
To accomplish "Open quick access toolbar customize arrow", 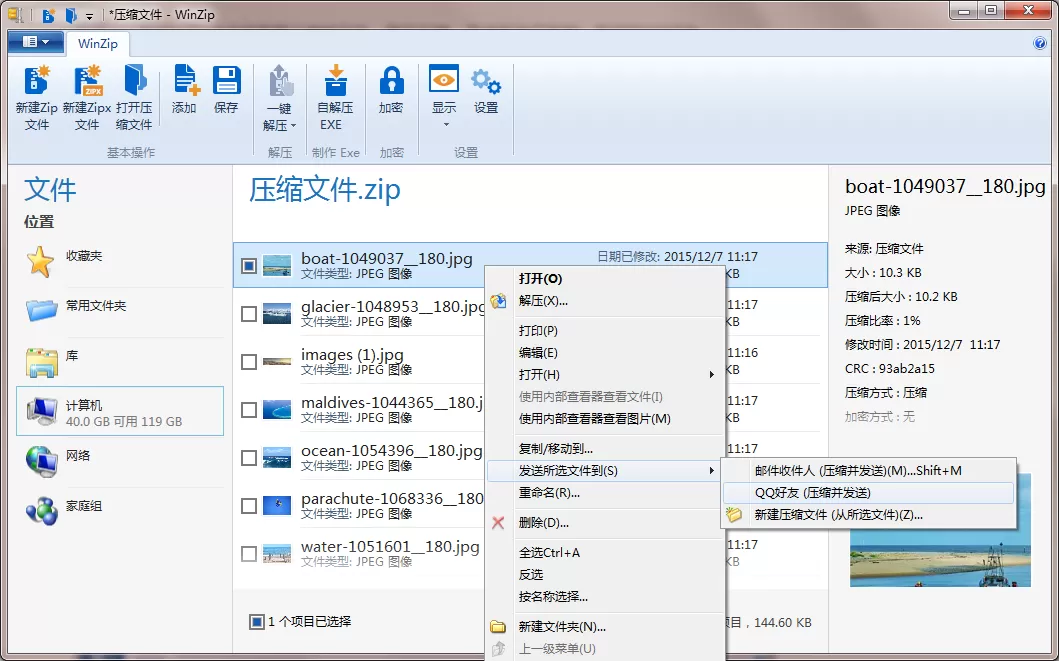I will pos(89,16).
